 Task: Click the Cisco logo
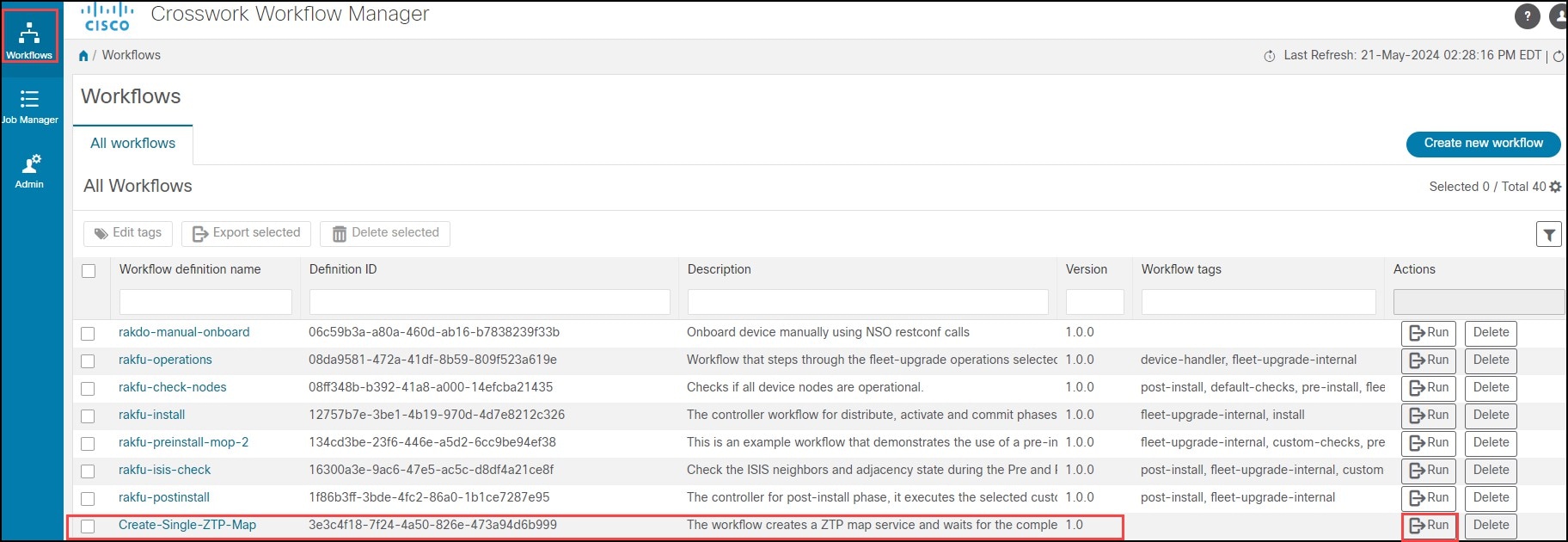[x=107, y=17]
